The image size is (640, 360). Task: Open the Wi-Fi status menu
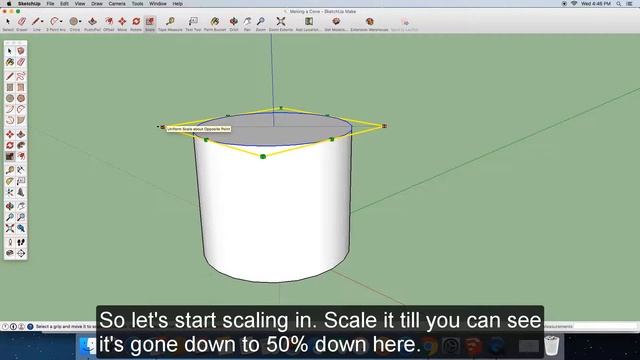tap(574, 4)
